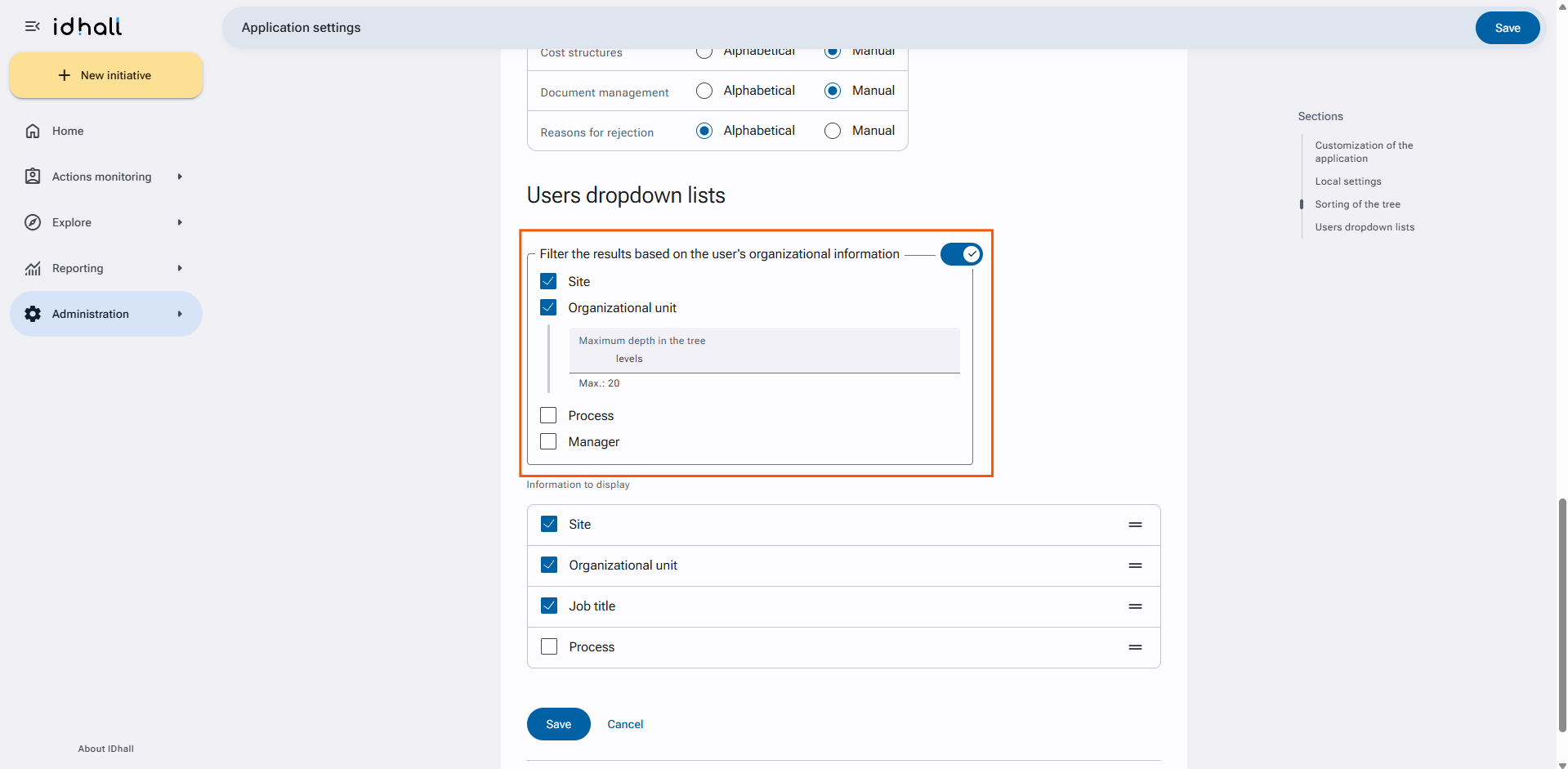Viewport: 1568px width, 769px height.
Task: Select Alphabetical for Reasons for rejection
Action: point(704,131)
